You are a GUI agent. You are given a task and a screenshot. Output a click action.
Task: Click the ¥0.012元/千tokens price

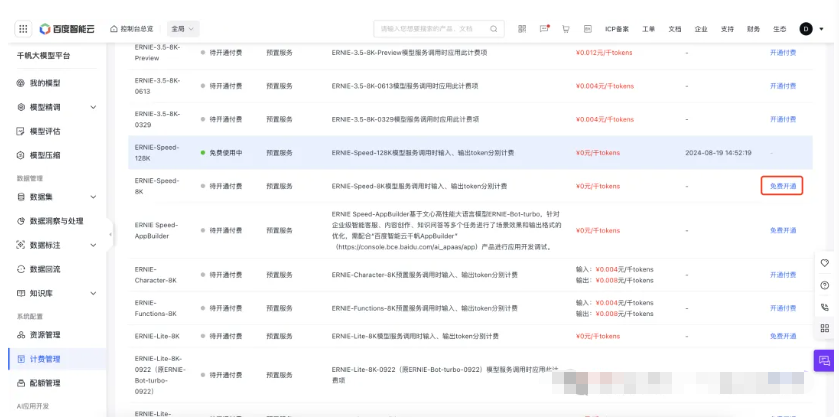[x=604, y=52]
